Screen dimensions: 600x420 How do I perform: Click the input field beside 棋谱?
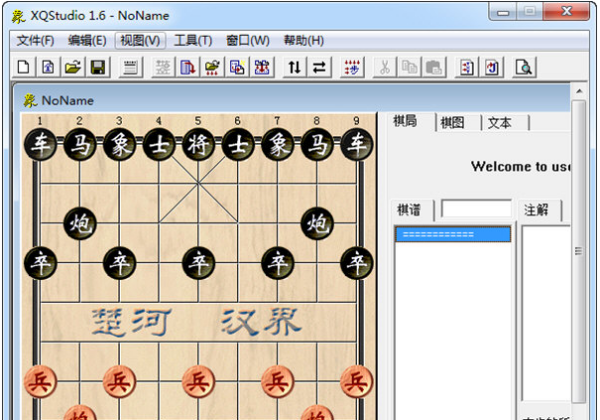coord(476,209)
